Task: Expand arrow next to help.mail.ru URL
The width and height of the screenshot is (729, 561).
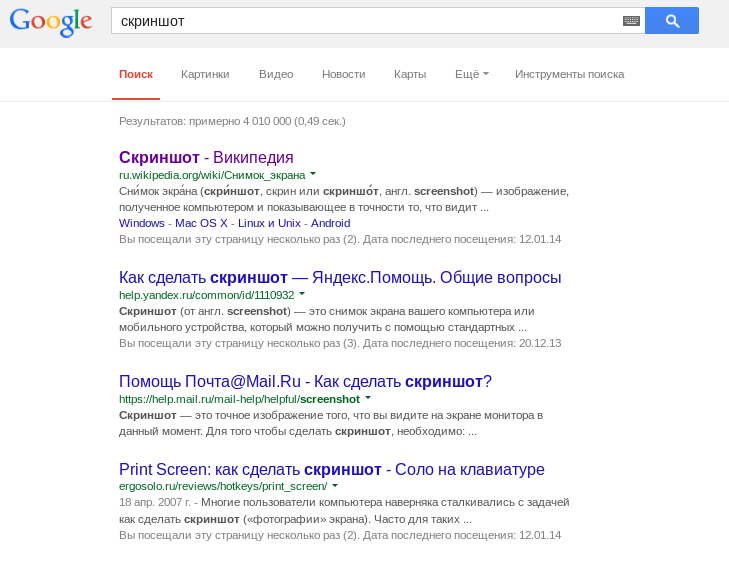Action: point(368,398)
